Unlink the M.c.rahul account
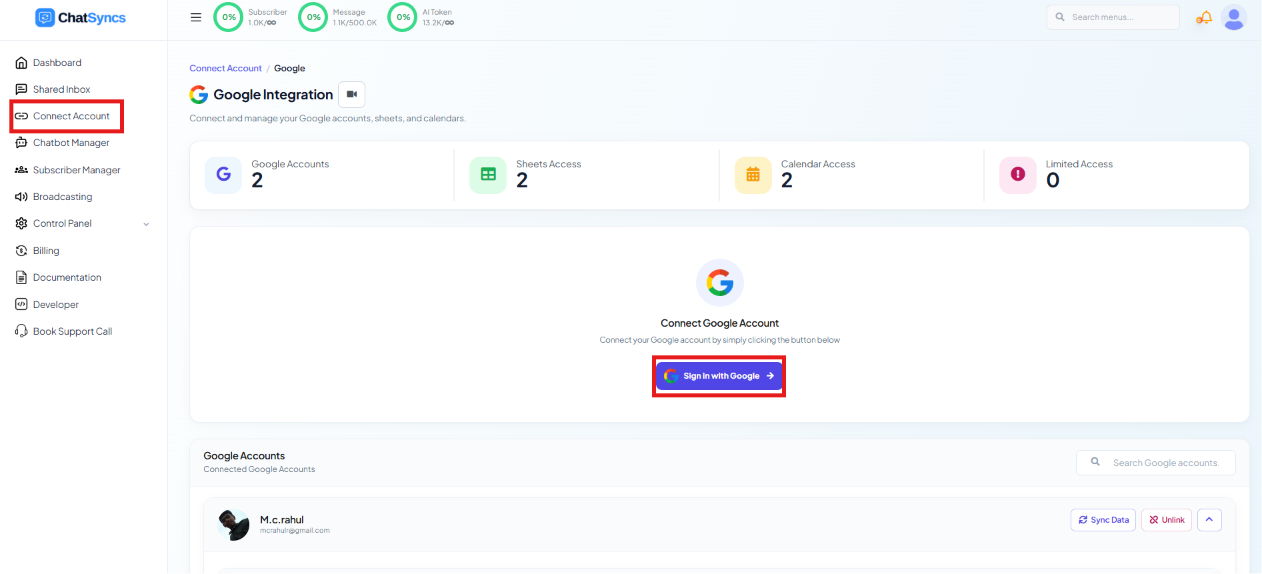This screenshot has height=574, width=1262. click(x=1167, y=520)
